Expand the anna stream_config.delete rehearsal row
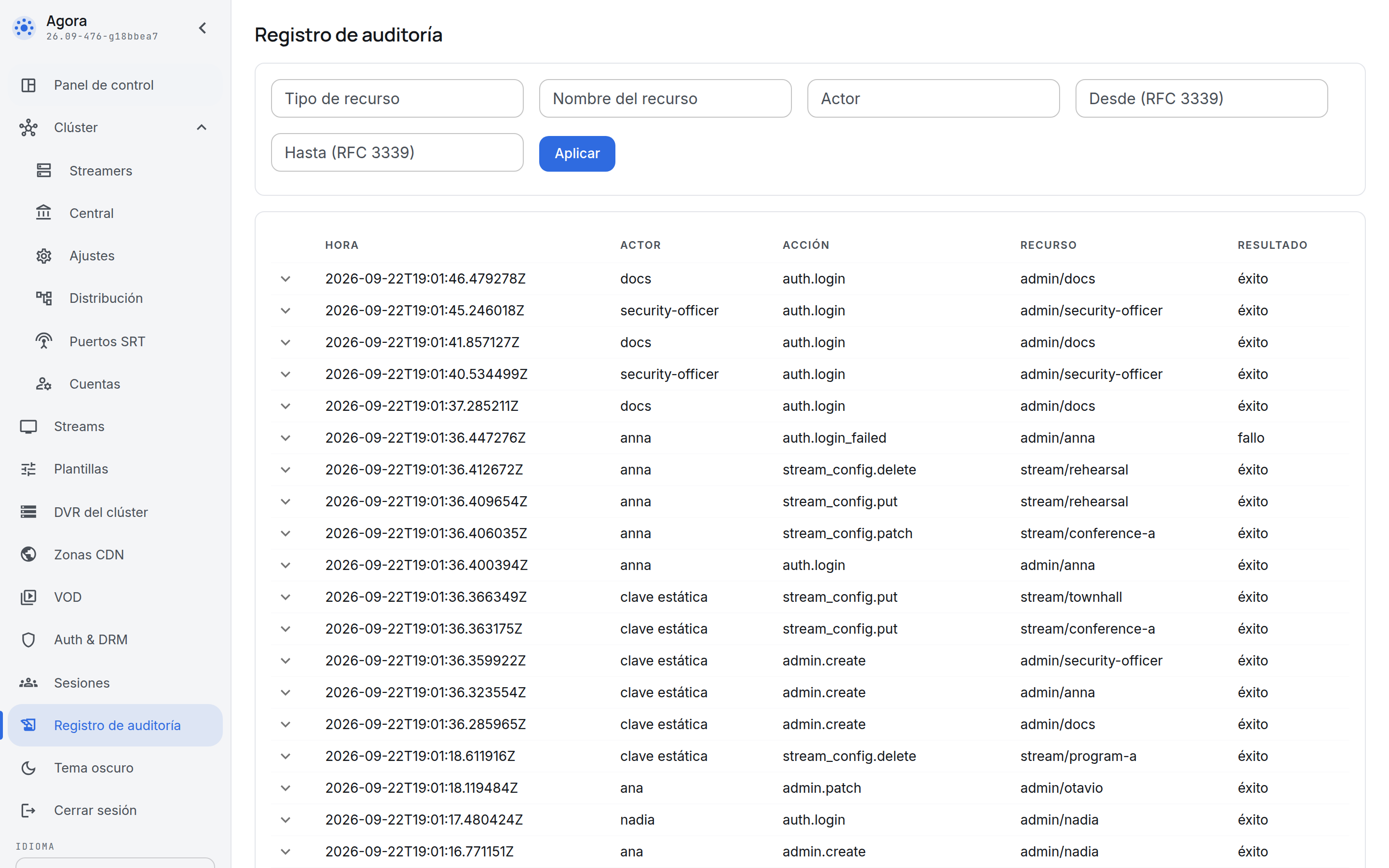Screen dimensions: 1389x868 (x=285, y=470)
